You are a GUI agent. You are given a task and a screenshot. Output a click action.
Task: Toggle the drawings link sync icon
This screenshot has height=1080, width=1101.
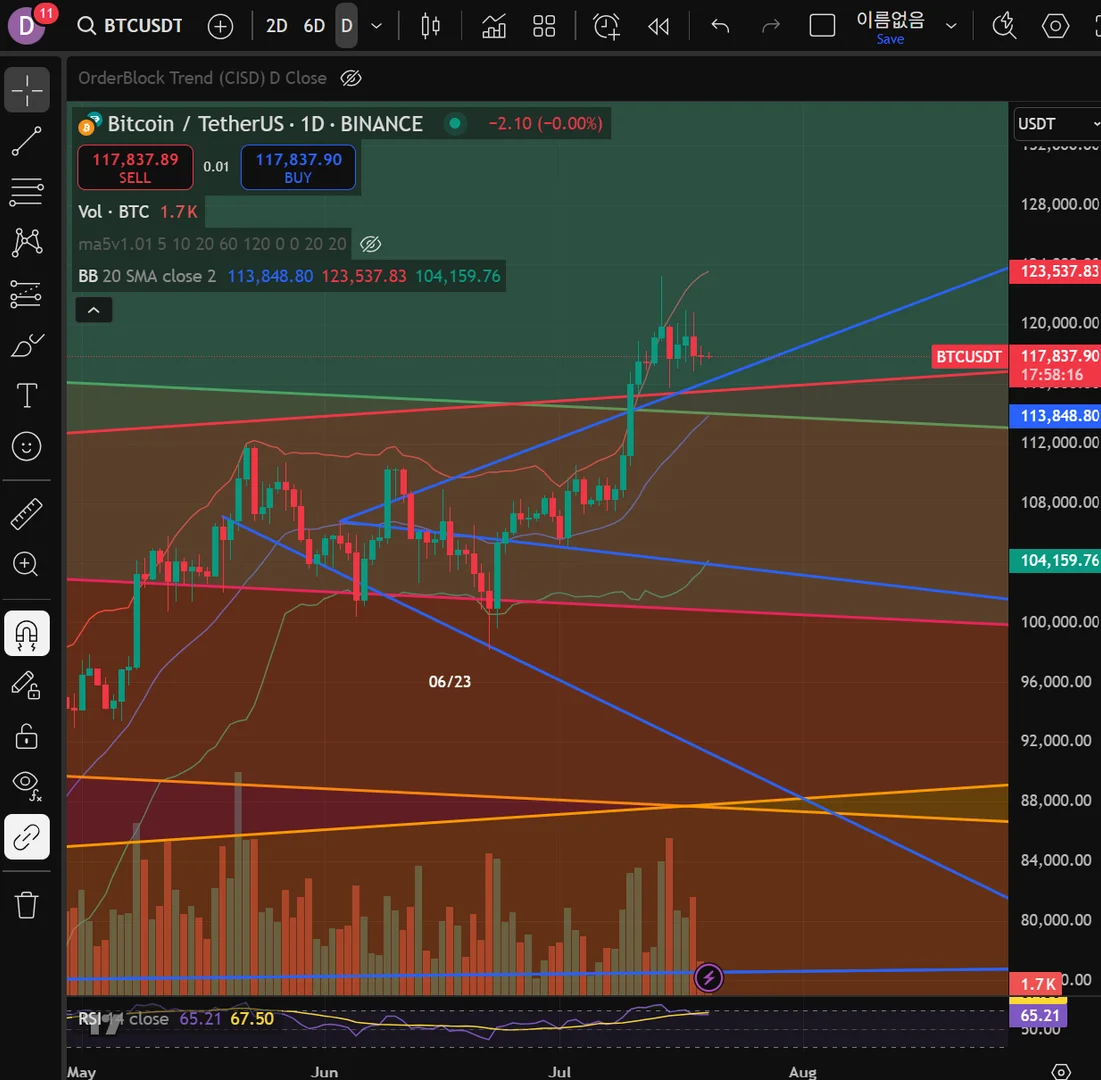(x=27, y=837)
